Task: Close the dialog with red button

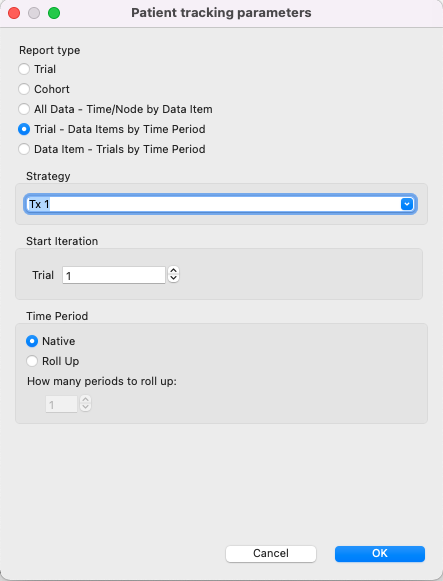Action: tap(14, 13)
